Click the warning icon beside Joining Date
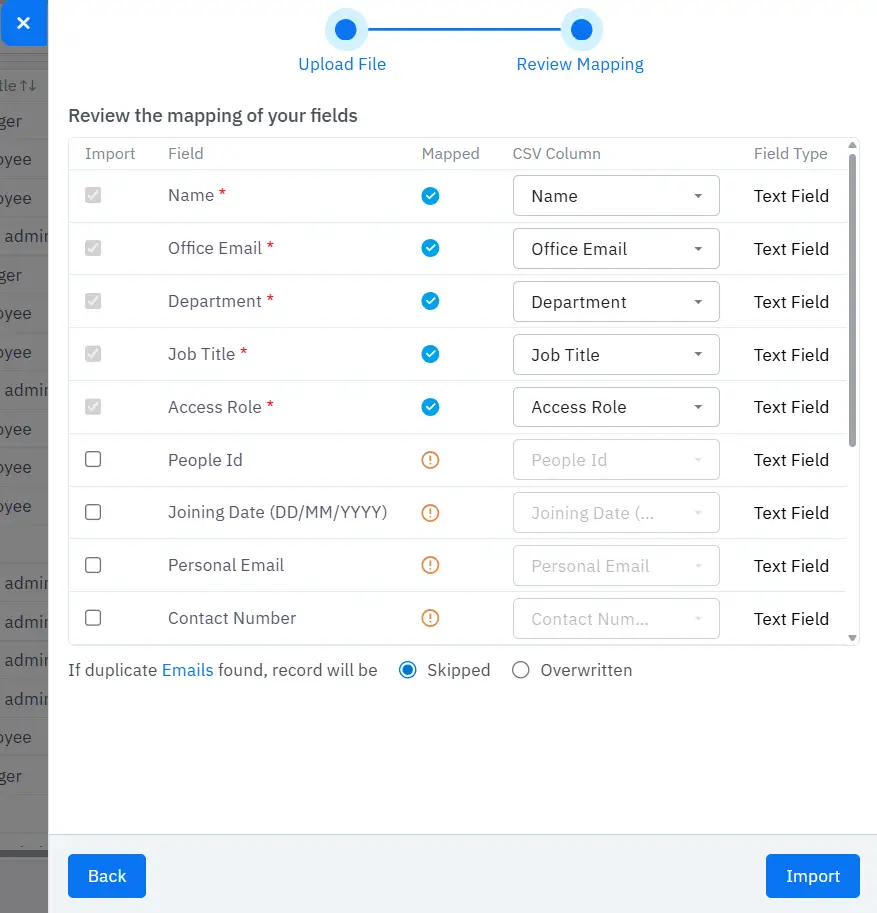The height and width of the screenshot is (913, 877). coord(430,513)
